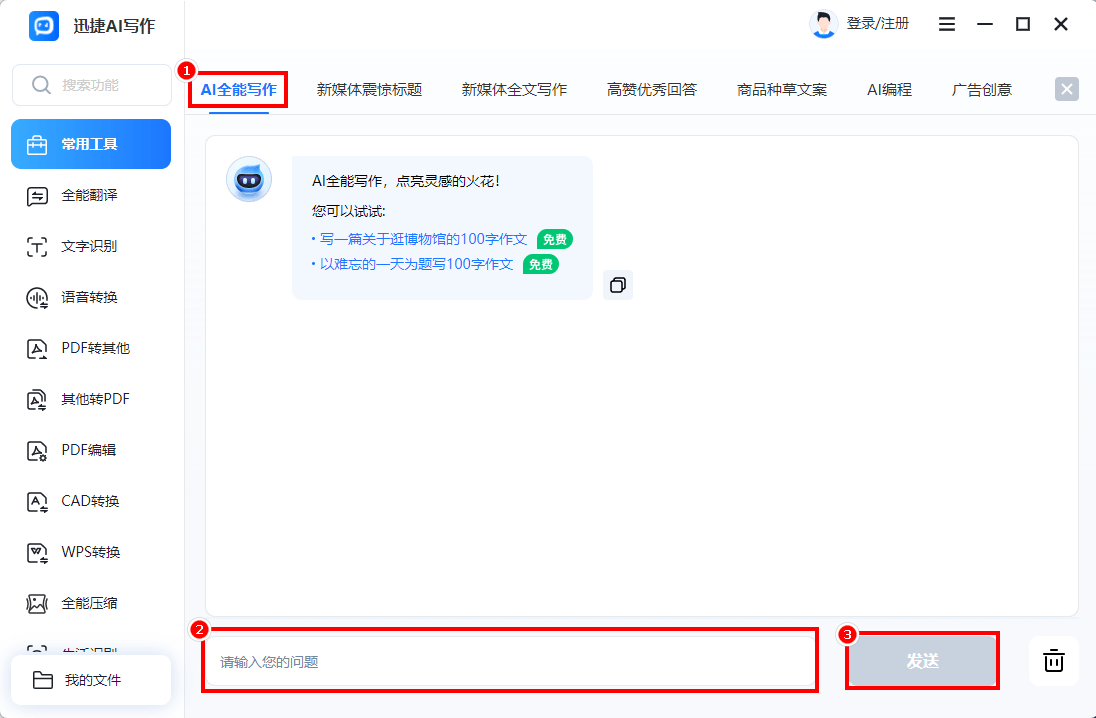
Task: Click the 我的文件 folder icon
Action: click(x=43, y=680)
